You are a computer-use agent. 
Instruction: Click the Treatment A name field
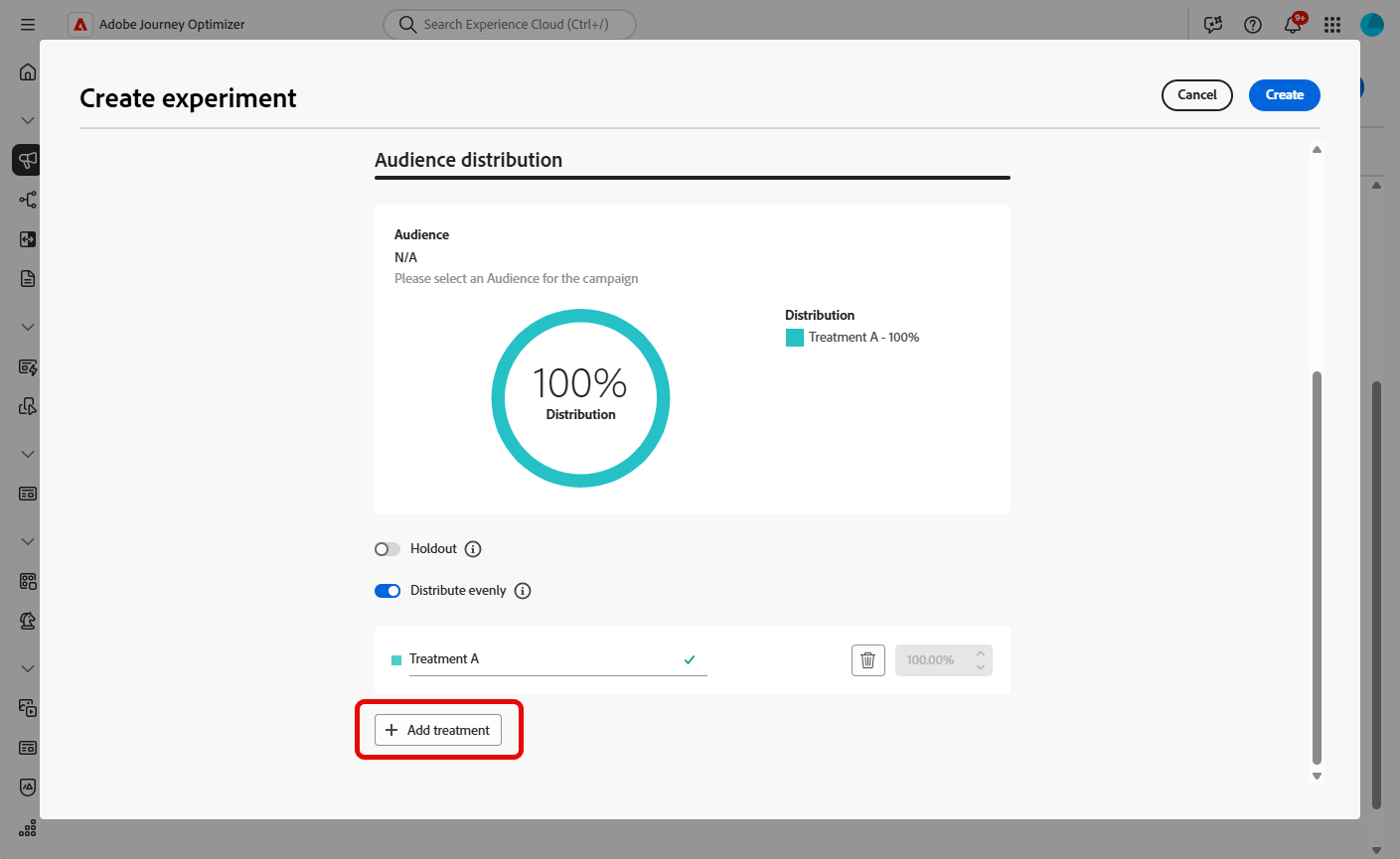point(557,660)
